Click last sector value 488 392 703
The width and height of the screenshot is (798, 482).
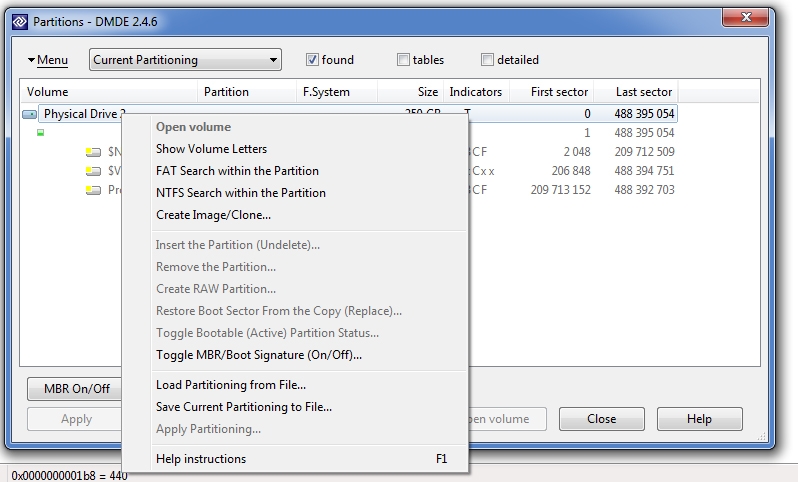click(x=644, y=190)
